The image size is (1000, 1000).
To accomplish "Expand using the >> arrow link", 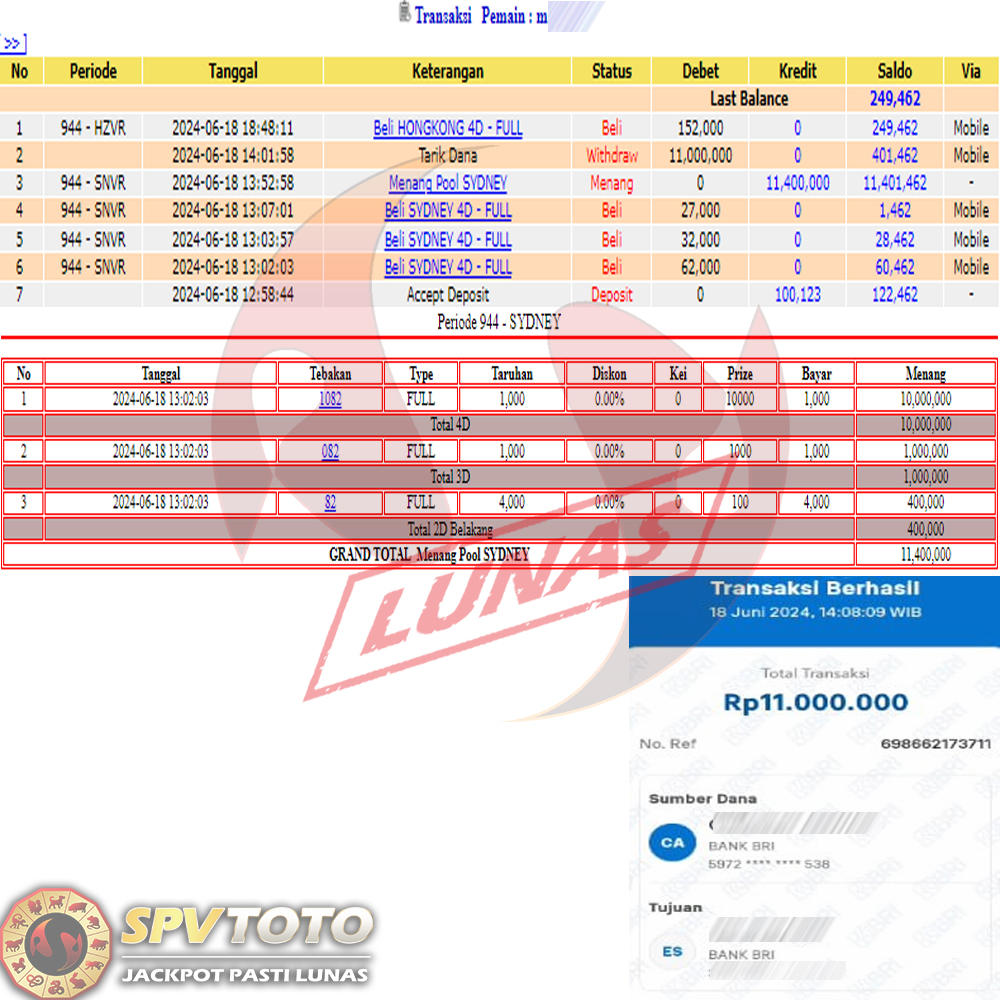I will (x=13, y=43).
